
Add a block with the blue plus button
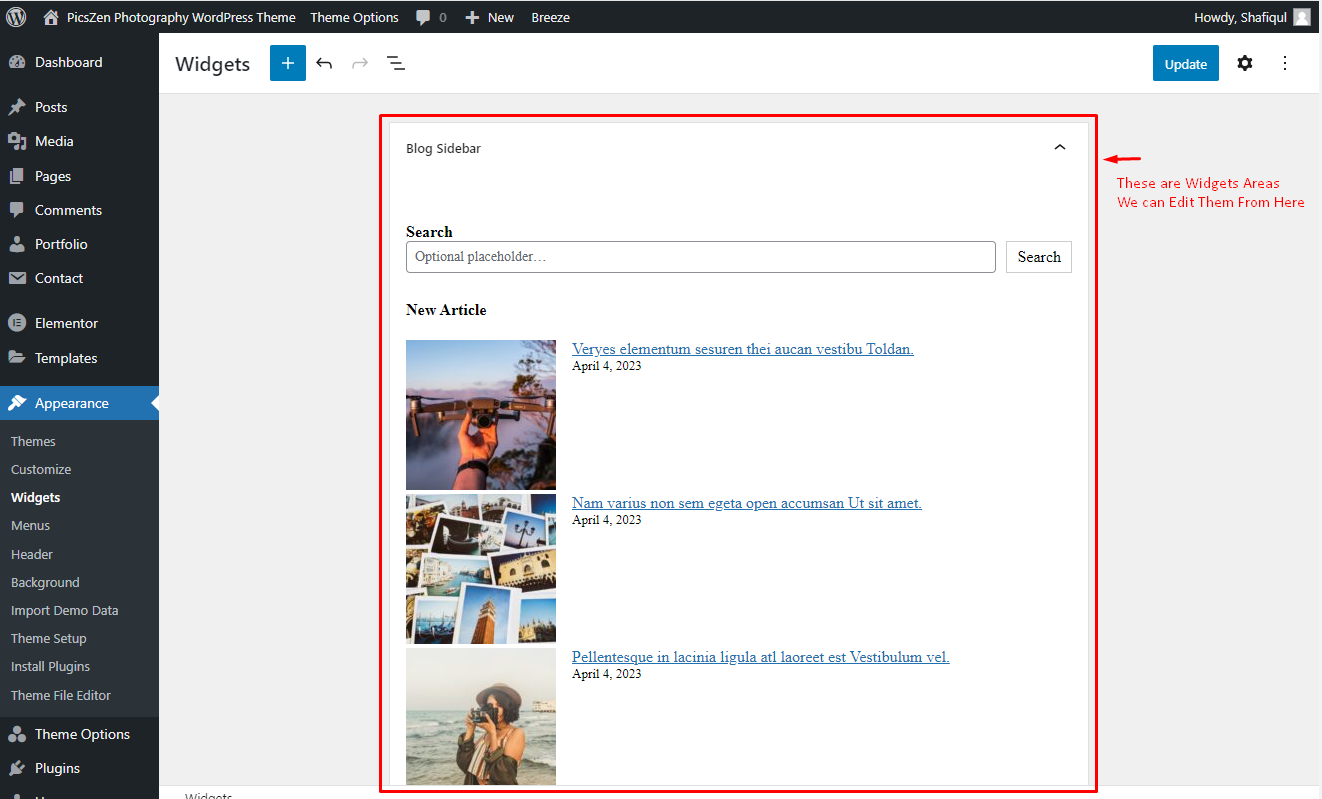(x=288, y=63)
